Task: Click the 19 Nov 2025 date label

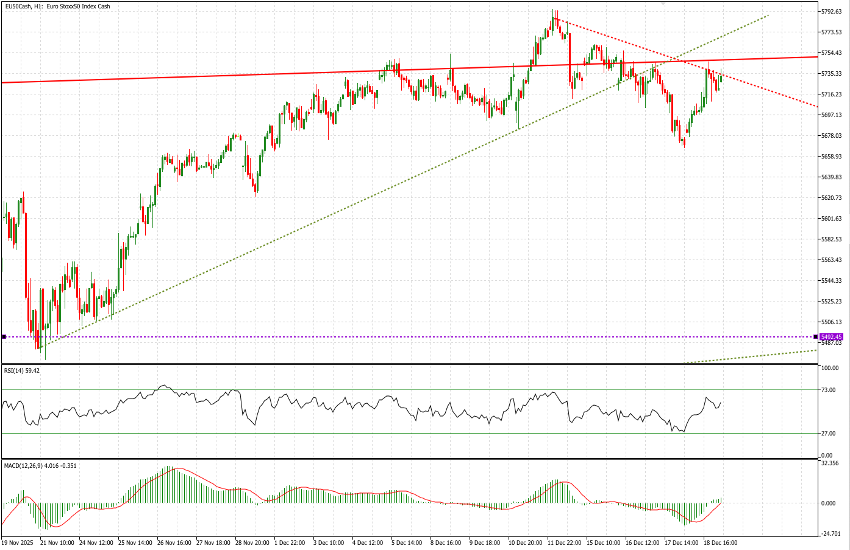Action: (x=19, y=543)
